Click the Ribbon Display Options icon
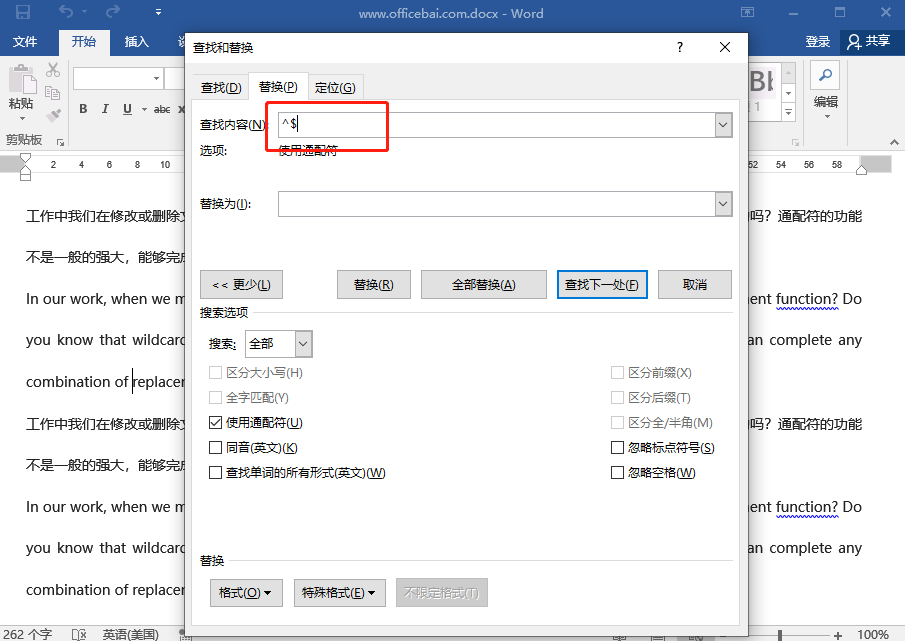The height and width of the screenshot is (641, 905). (x=747, y=12)
